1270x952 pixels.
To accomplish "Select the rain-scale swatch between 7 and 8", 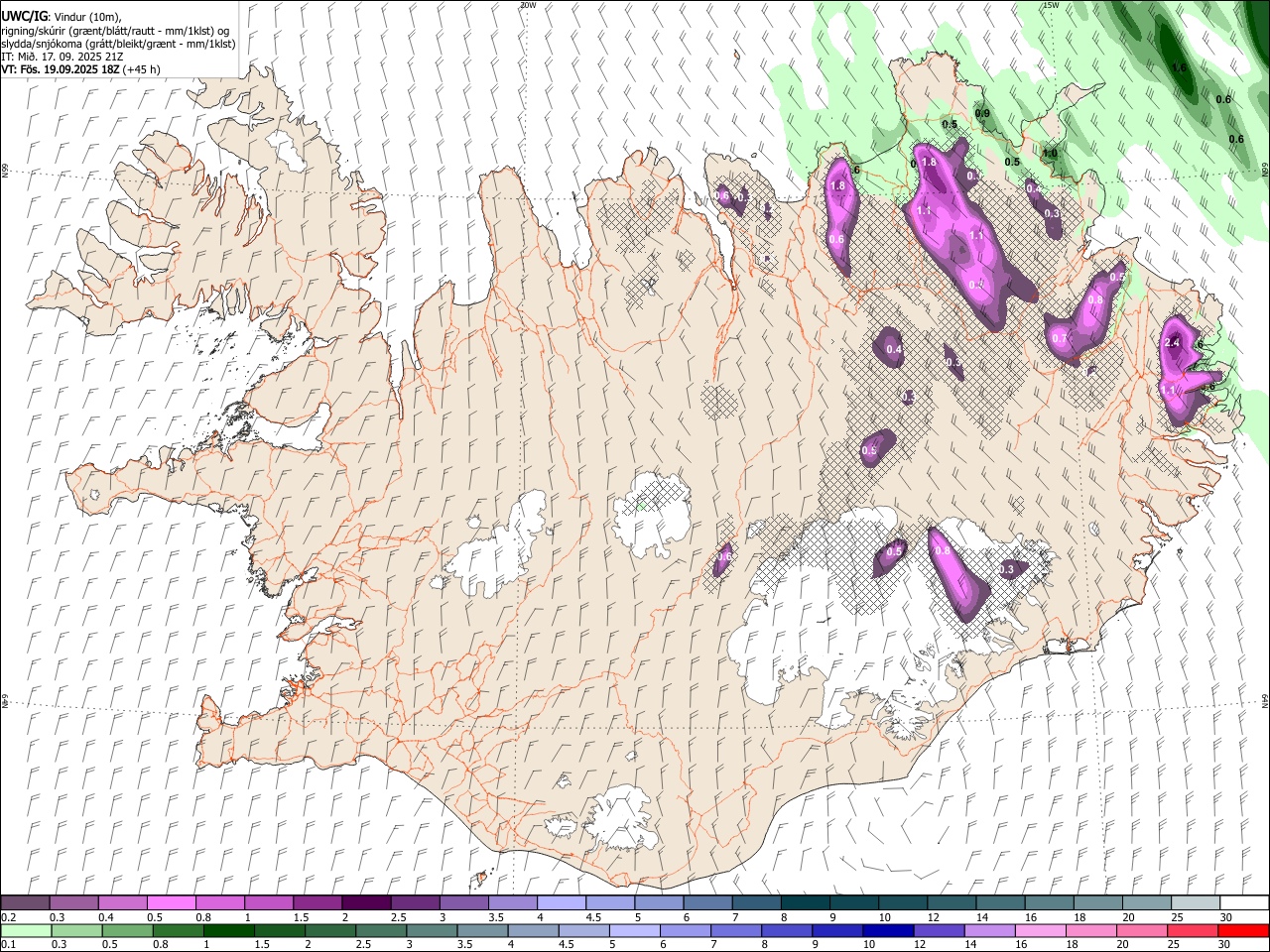I will click(x=735, y=931).
